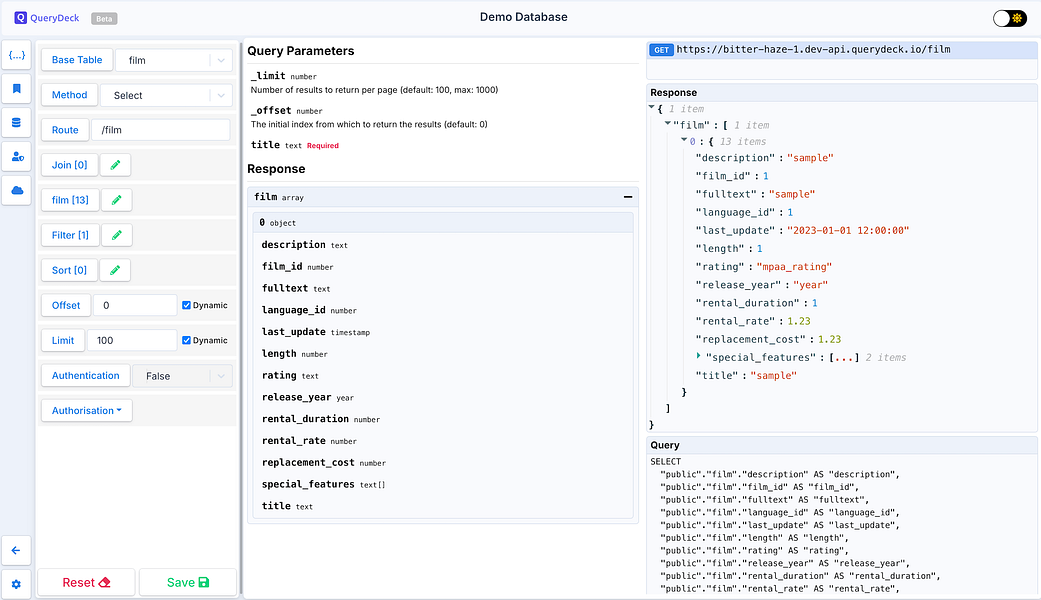Click the Route input field containing /film
1041x600 pixels.
point(160,130)
